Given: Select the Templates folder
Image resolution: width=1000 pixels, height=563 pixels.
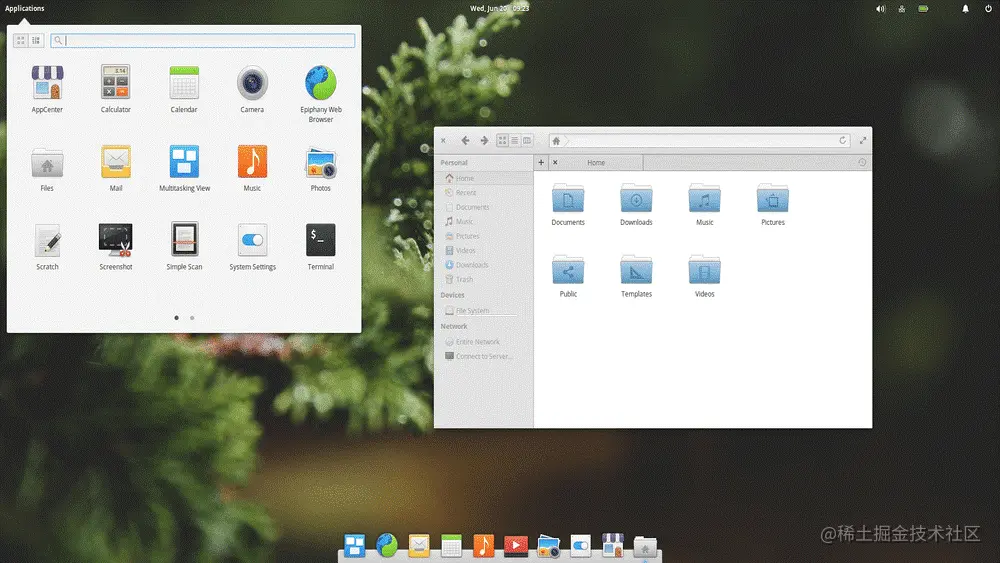Looking at the screenshot, I should coord(636,276).
